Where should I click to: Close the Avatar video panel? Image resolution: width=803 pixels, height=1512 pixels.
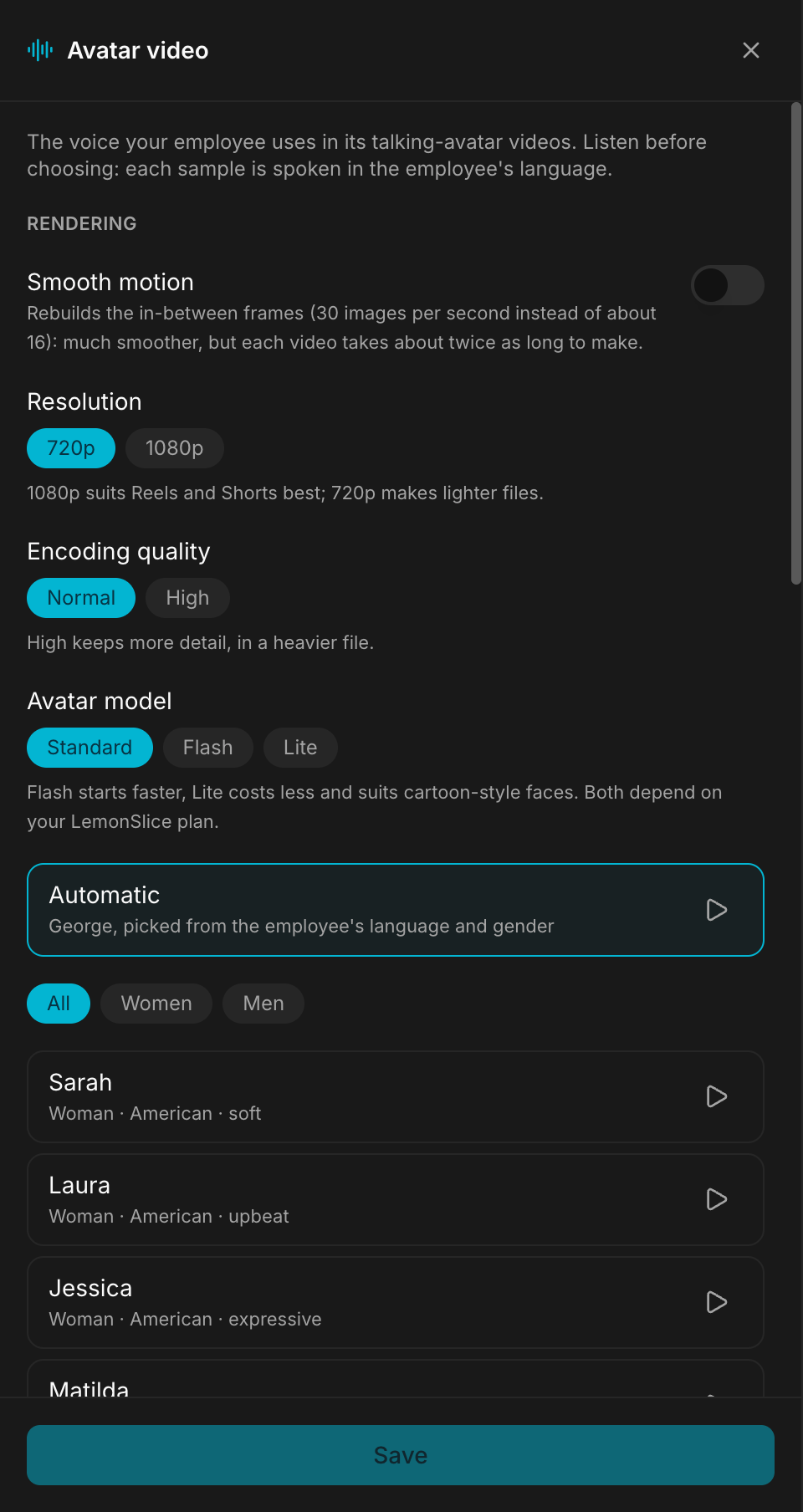pos(751,50)
